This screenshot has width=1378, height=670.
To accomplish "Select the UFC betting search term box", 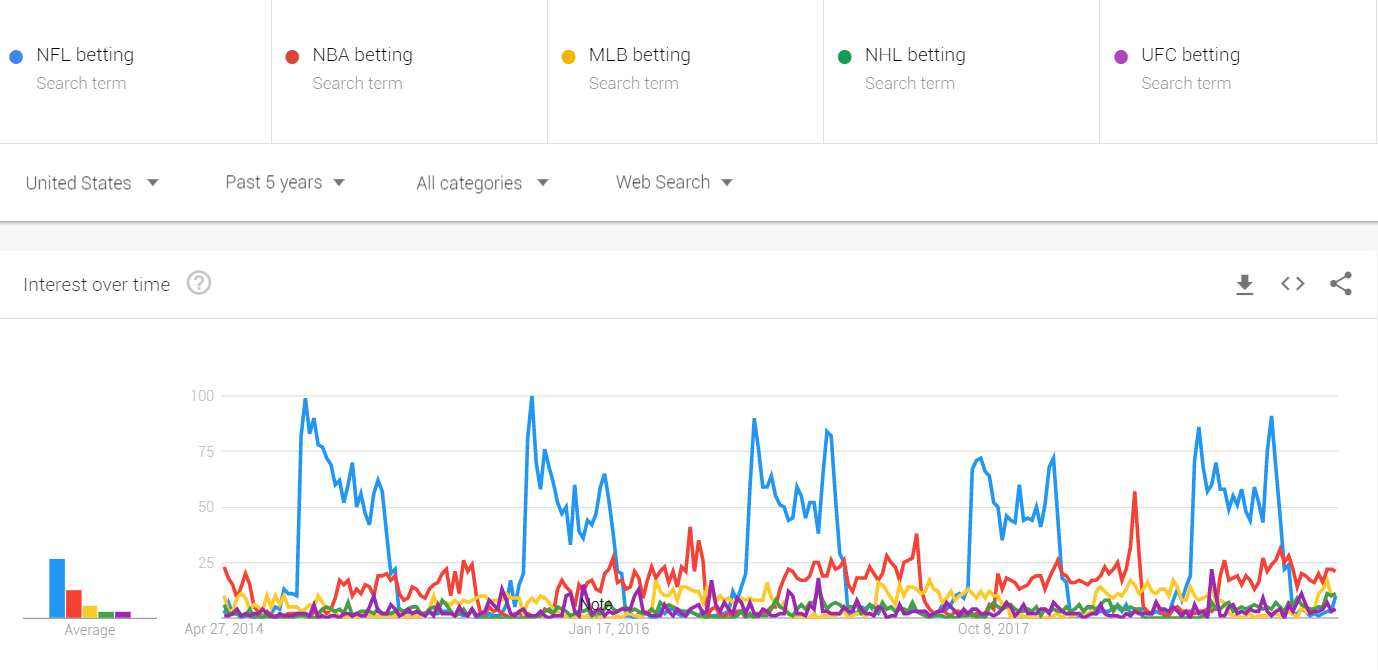I will (1238, 71).
